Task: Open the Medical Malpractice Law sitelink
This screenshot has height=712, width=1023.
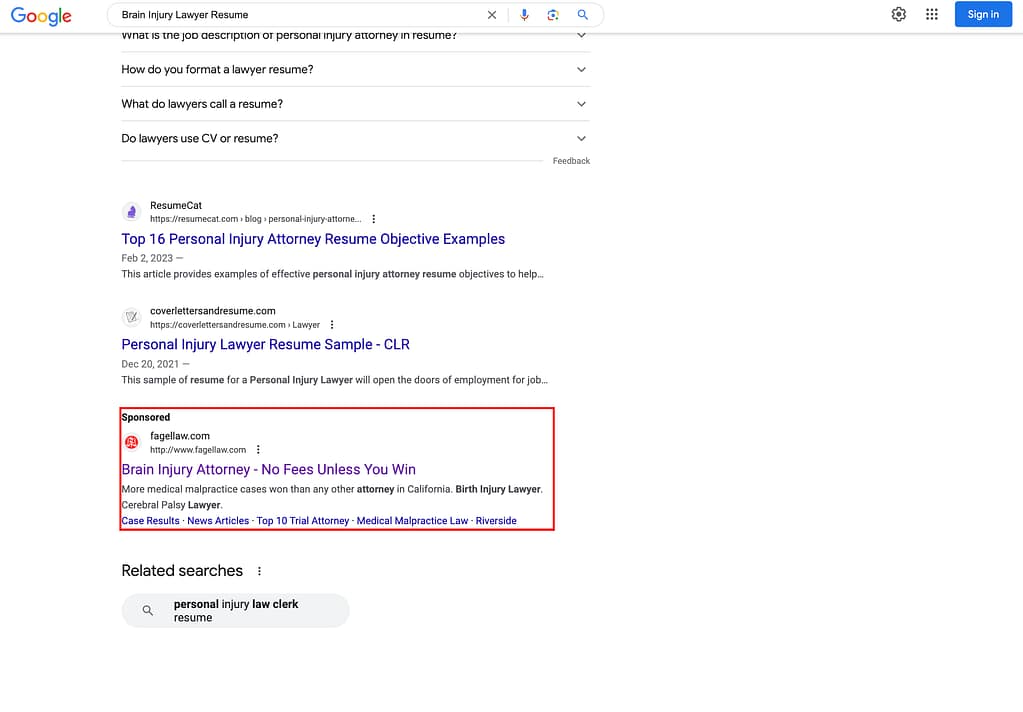Action: coord(412,521)
